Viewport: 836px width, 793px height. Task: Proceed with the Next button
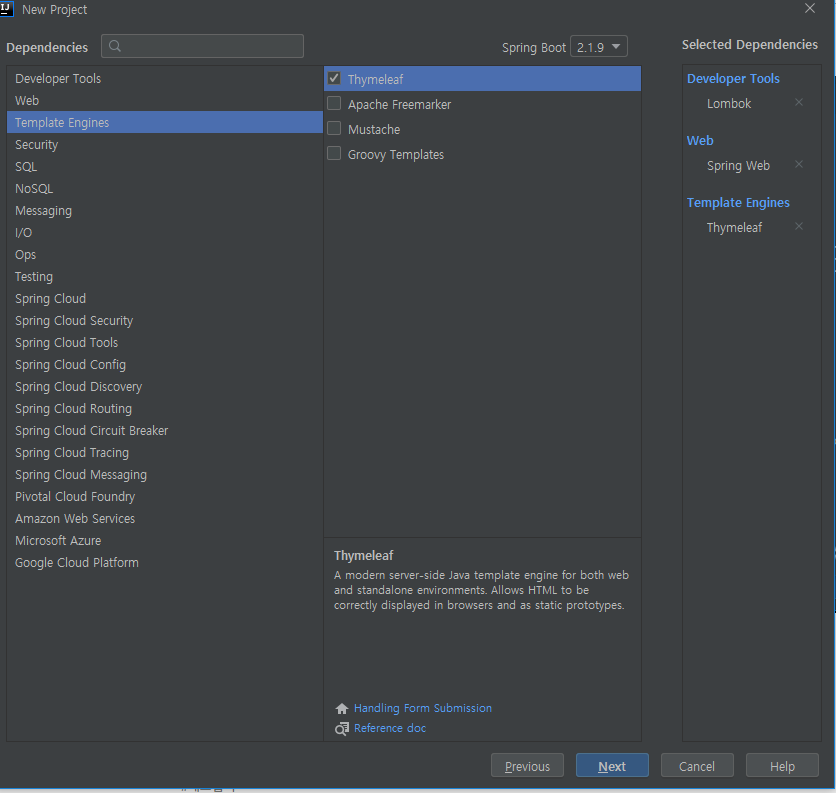pos(612,766)
